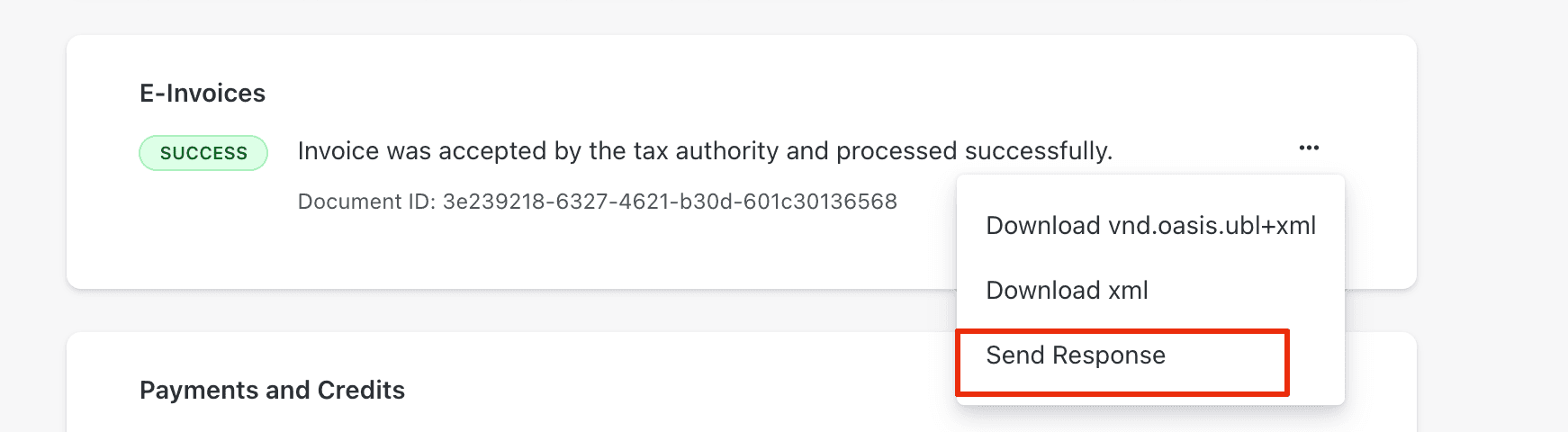Click the green SUCCESS status badge
Screen dimensions: 1568x432
(203, 153)
